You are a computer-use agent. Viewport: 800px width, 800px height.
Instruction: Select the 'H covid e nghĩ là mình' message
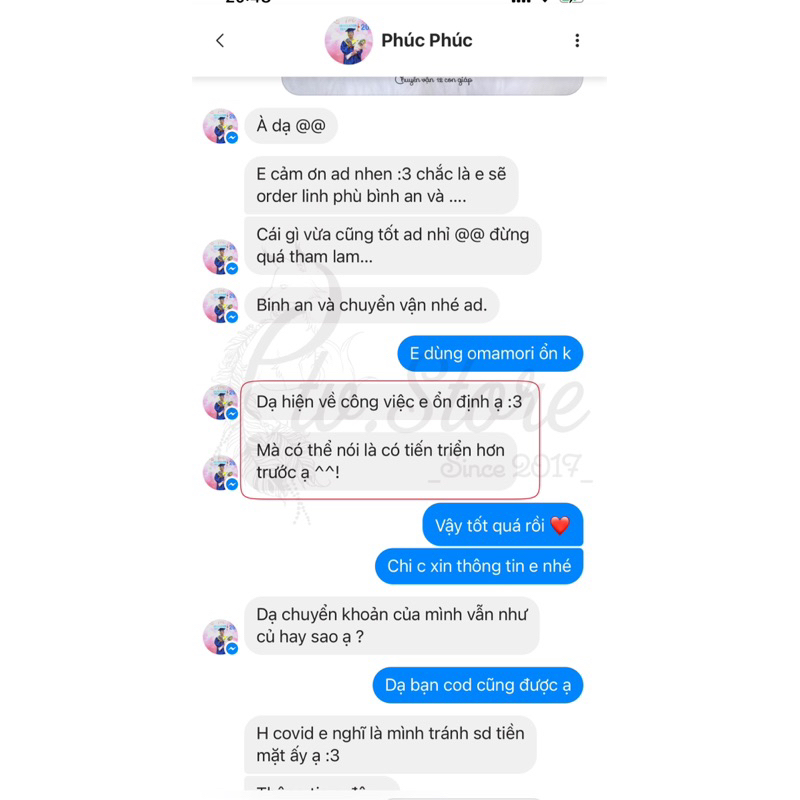point(390,744)
